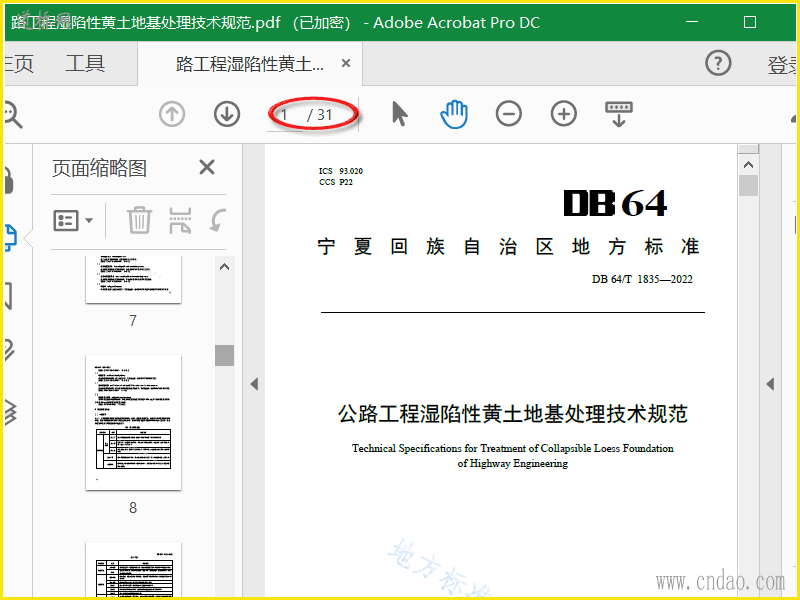Switch to the 工具 tab
The image size is (800, 600).
pos(85,64)
